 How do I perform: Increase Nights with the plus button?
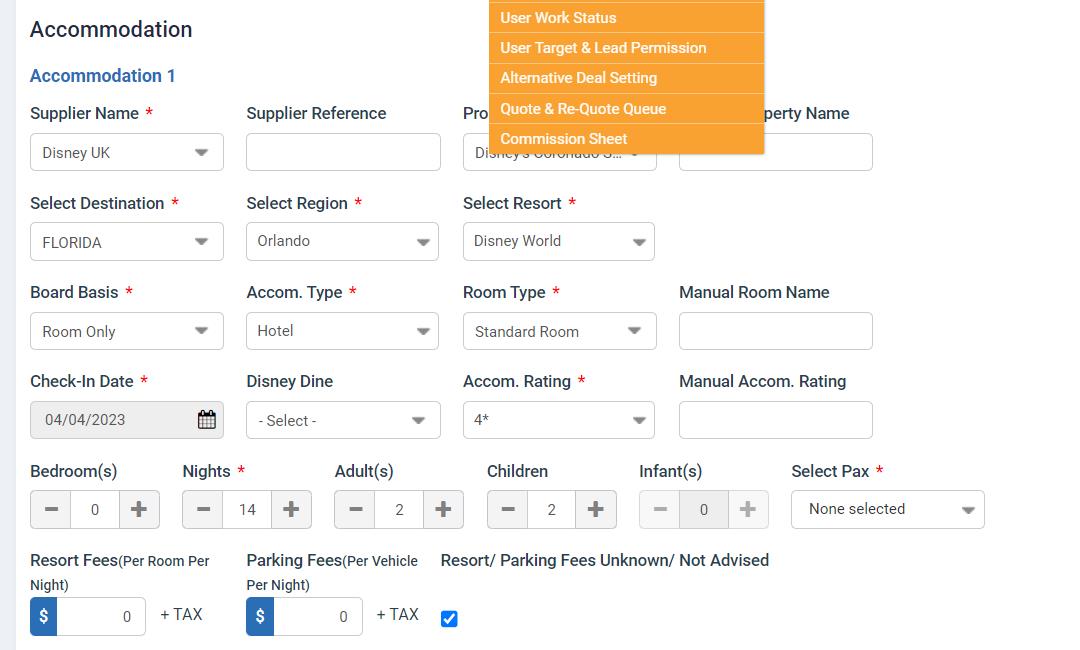pyautogui.click(x=291, y=509)
